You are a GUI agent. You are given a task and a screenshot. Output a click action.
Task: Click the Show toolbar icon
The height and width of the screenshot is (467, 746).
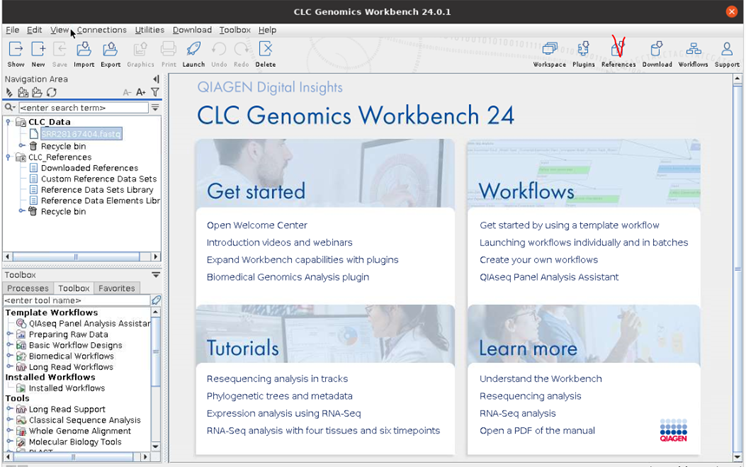pyautogui.click(x=16, y=49)
